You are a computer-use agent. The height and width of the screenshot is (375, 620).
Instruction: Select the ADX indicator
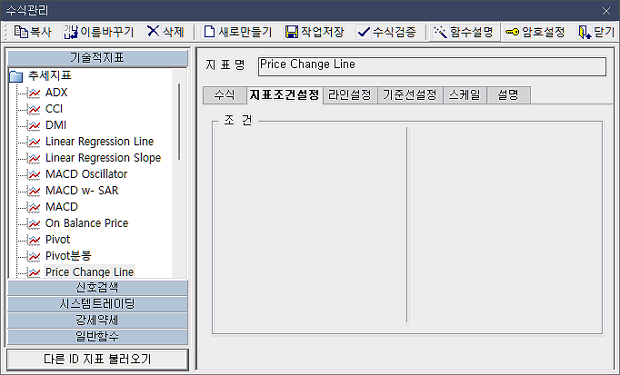coord(56,93)
